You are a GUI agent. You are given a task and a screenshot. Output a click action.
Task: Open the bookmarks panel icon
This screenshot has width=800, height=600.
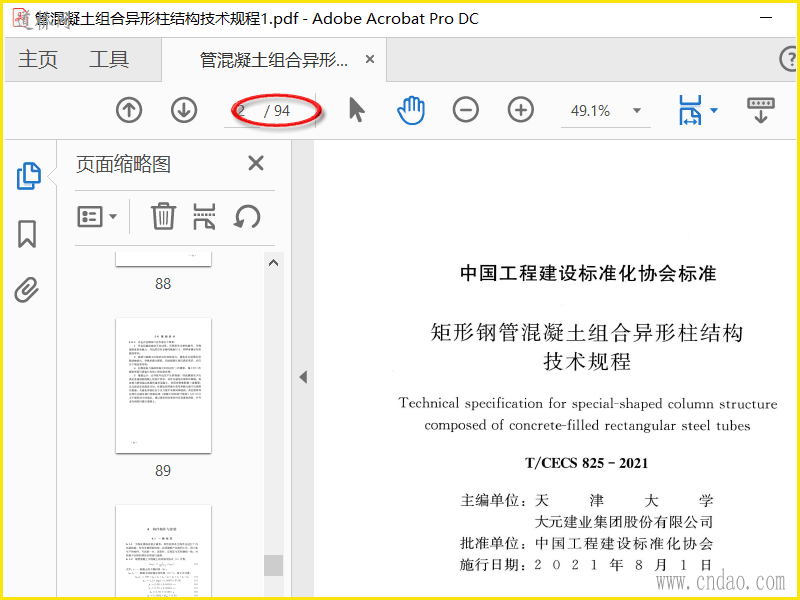tap(27, 234)
